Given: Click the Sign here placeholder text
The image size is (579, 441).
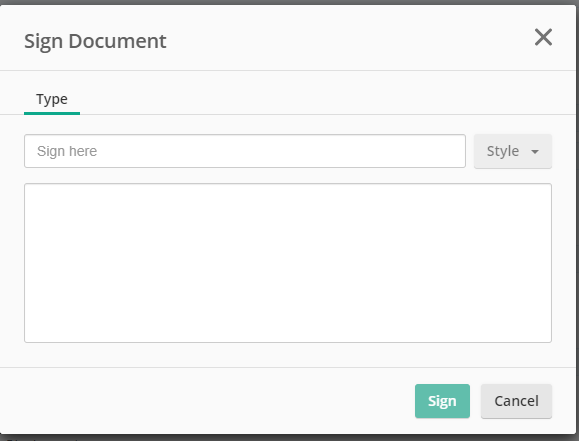Looking at the screenshot, I should [67, 151].
